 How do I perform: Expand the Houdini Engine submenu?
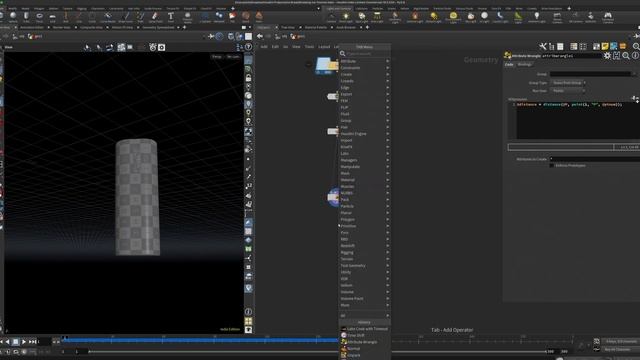pos(364,134)
